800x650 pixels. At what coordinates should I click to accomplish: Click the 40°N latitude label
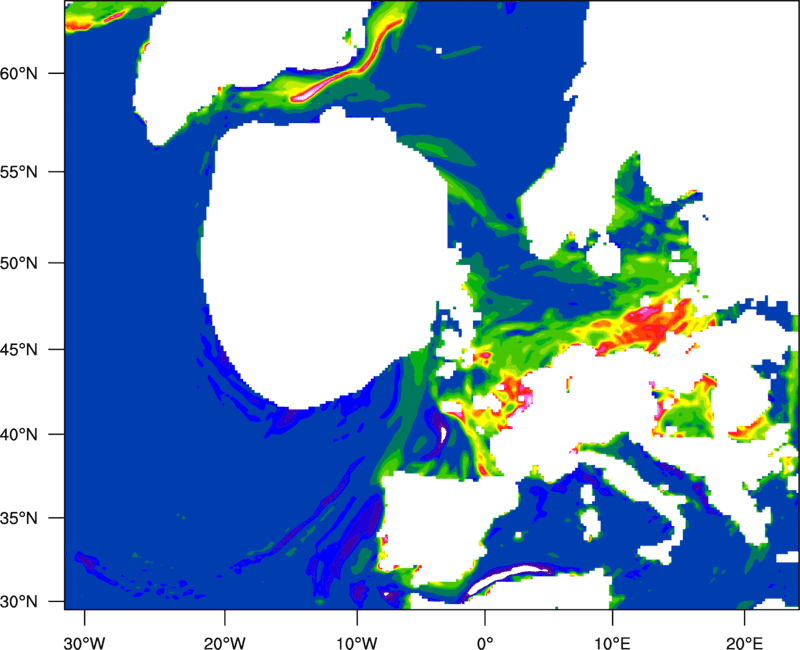(x=19, y=435)
